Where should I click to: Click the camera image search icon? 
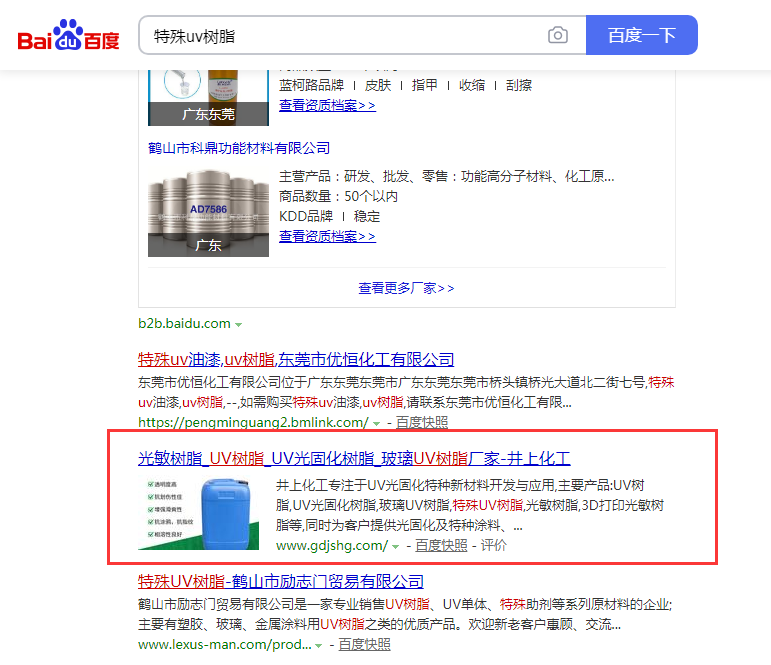tap(557, 36)
